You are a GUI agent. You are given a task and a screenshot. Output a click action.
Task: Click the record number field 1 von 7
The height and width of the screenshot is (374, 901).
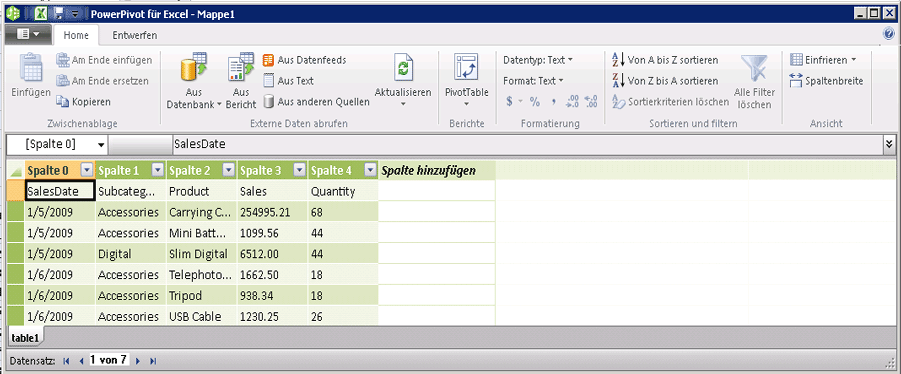tap(109, 360)
